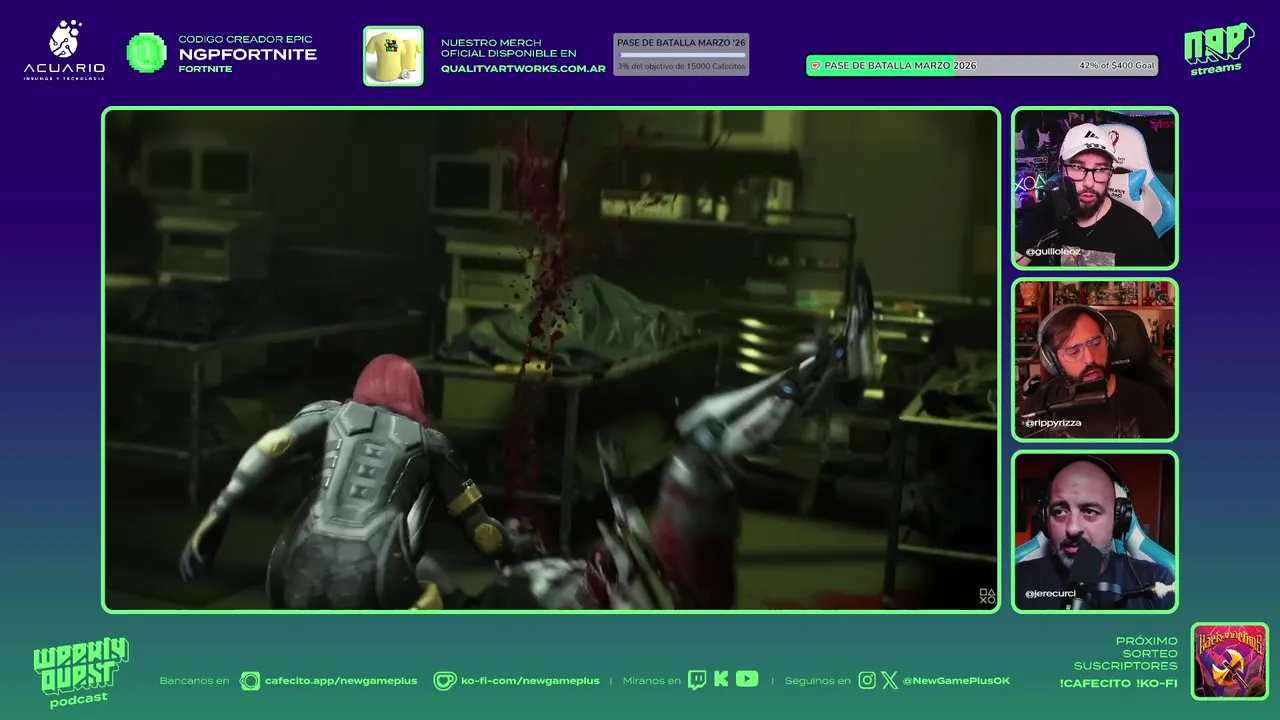Click the NGPFORTNITE creator code text

point(248,54)
